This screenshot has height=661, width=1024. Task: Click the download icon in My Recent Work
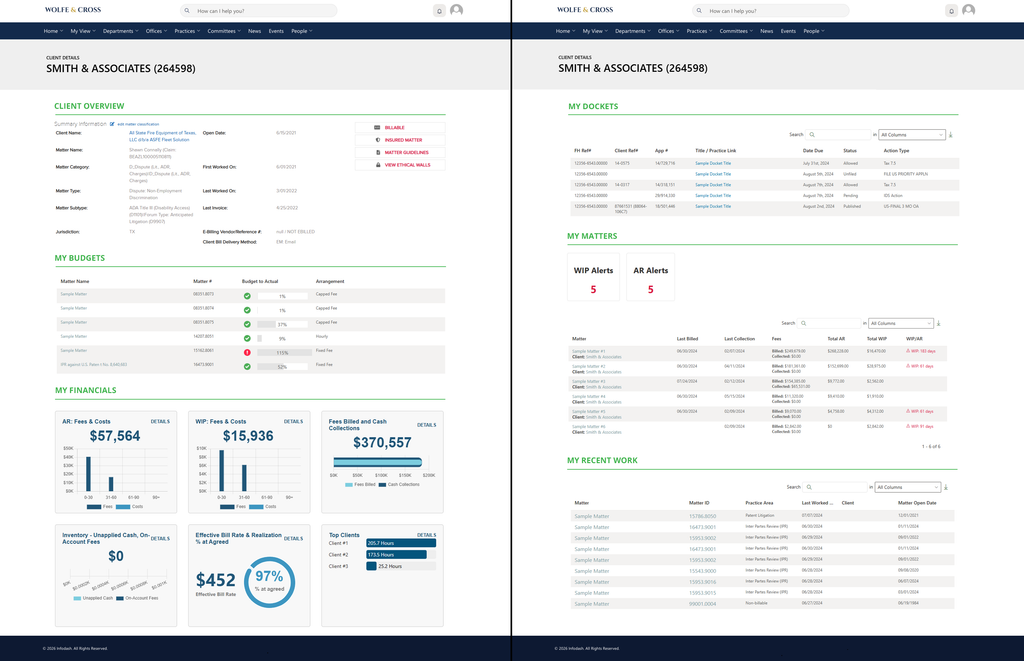(x=946, y=487)
